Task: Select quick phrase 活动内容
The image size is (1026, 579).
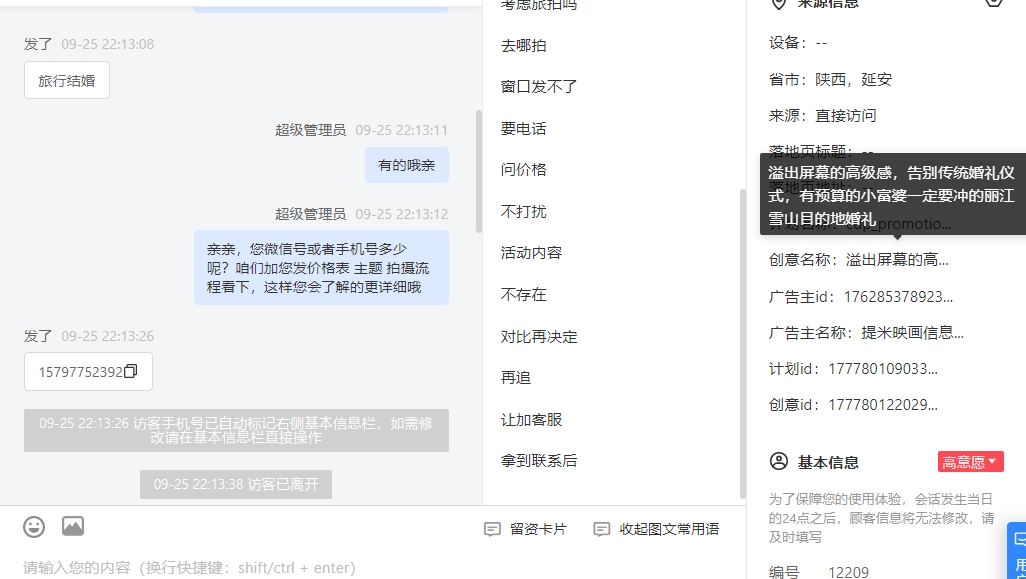Action: point(531,253)
